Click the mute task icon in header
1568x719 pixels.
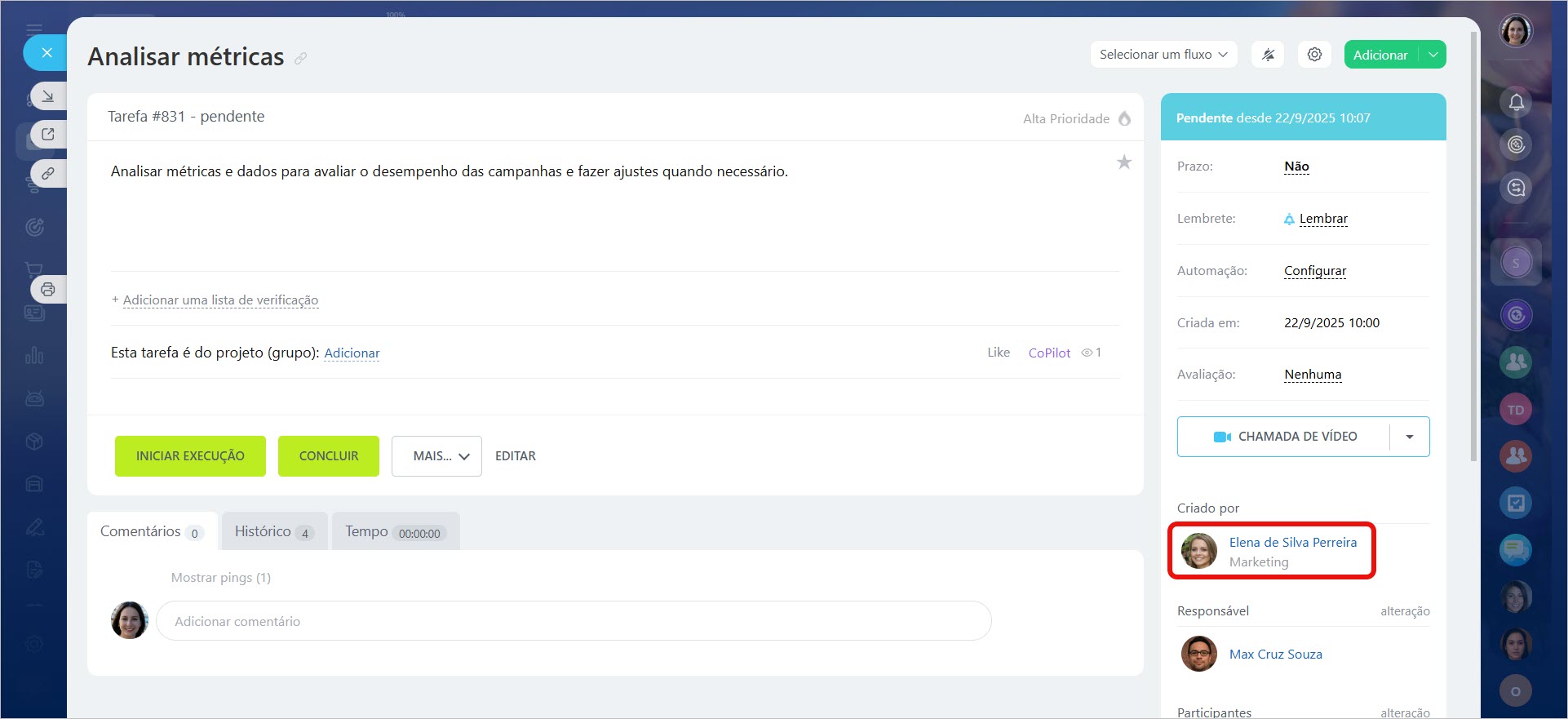coord(1268,55)
